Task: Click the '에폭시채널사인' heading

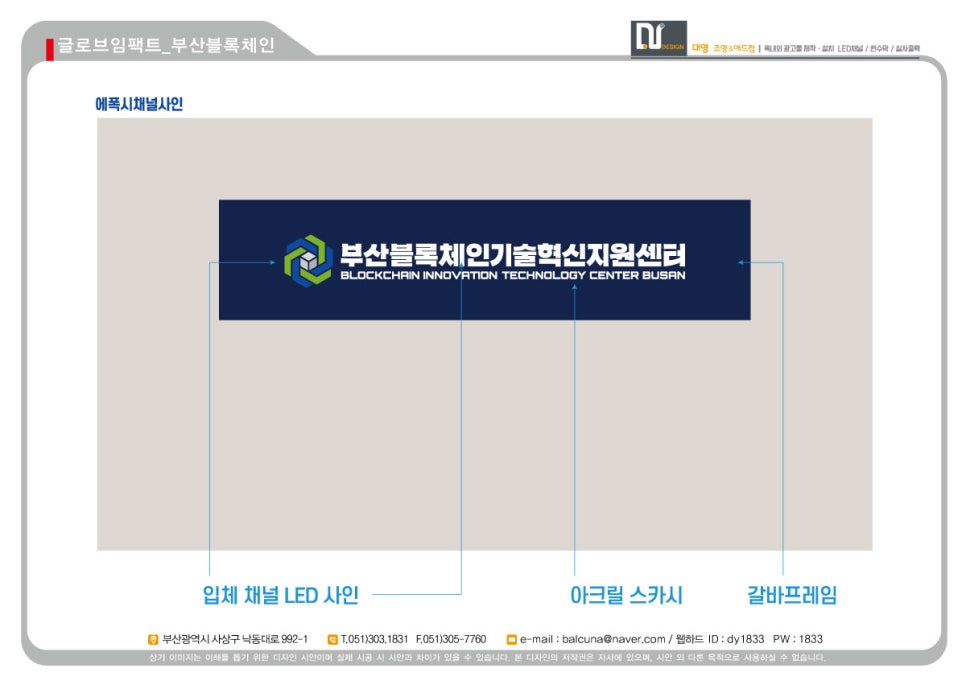Action: (139, 104)
